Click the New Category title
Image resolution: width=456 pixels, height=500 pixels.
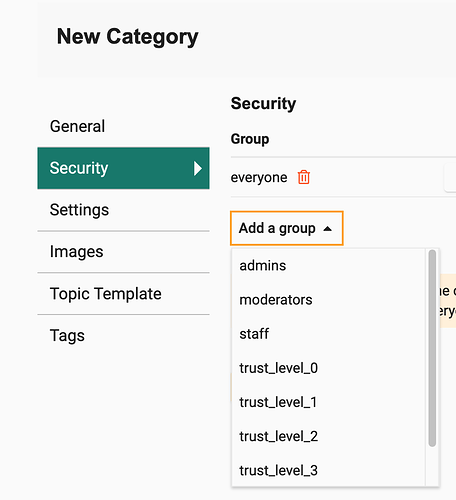128,37
